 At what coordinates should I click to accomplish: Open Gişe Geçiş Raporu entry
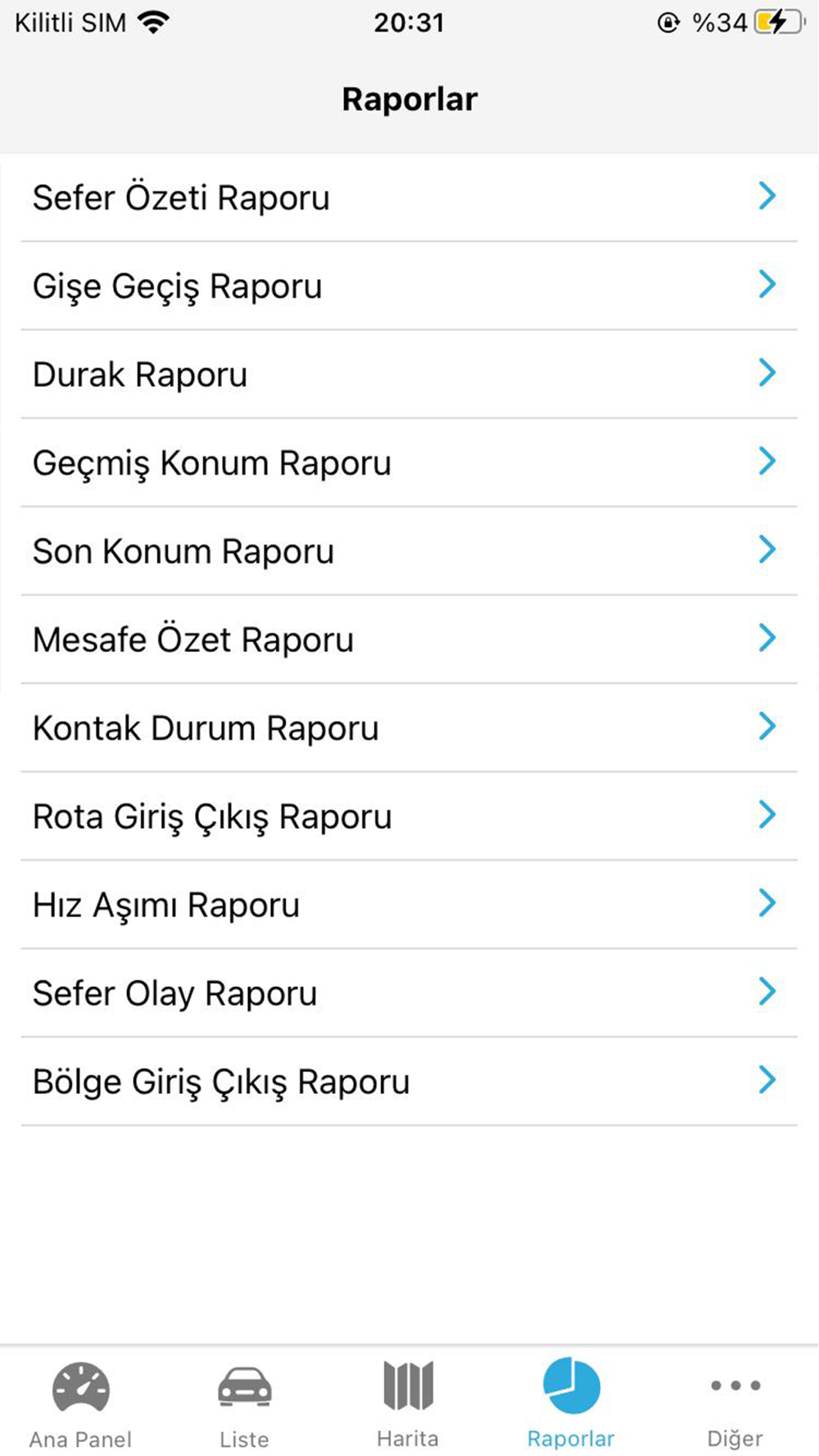point(409,286)
